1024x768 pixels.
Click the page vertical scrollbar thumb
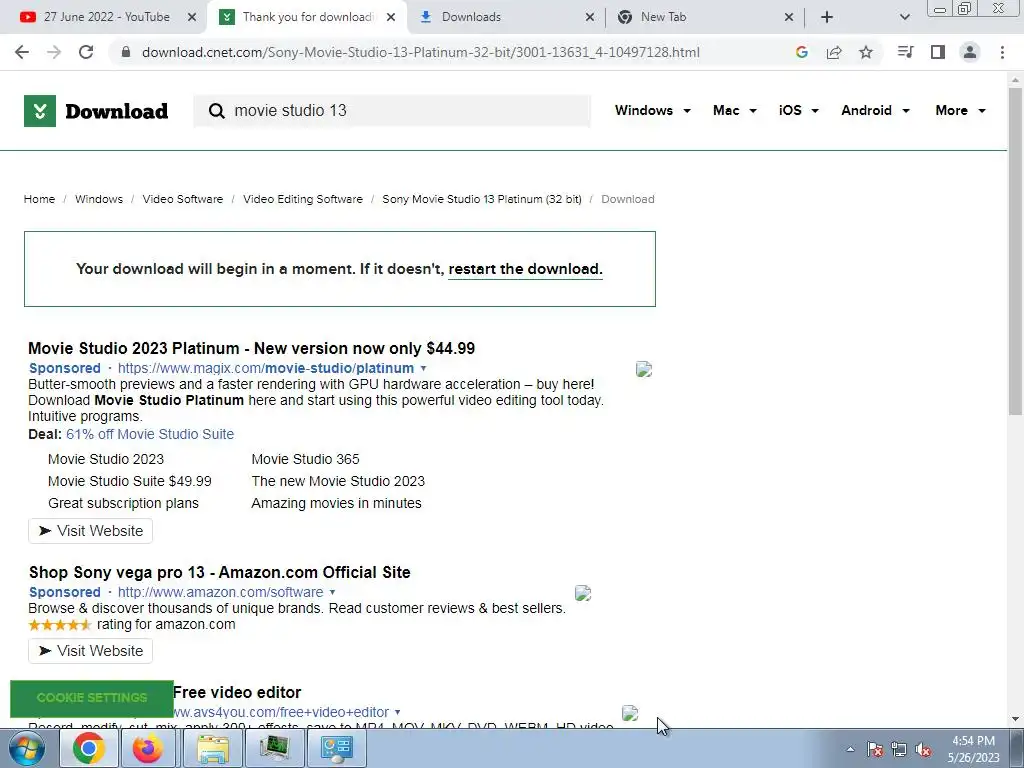click(1015, 251)
